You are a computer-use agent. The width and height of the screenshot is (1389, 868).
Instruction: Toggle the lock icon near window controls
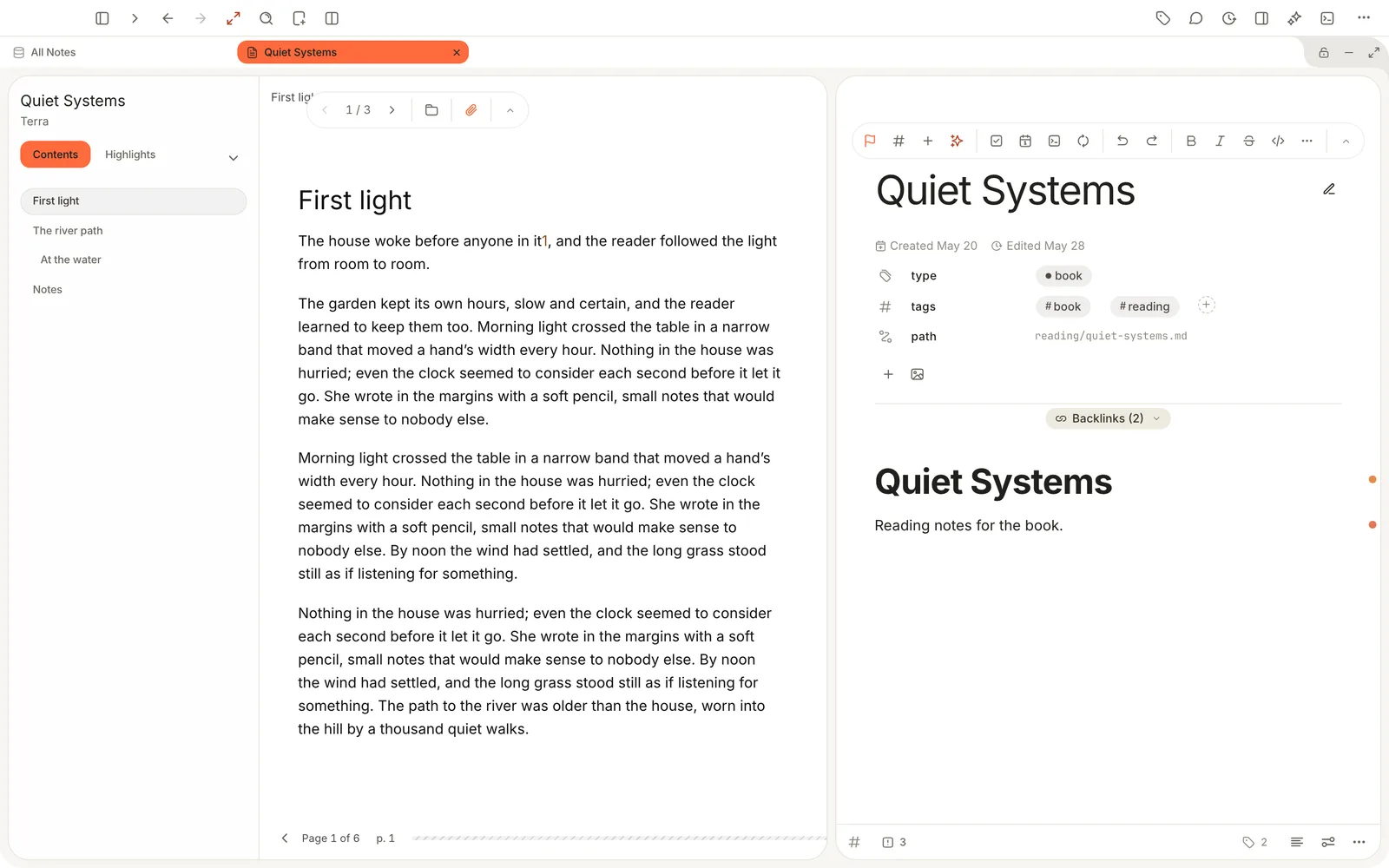[1324, 53]
